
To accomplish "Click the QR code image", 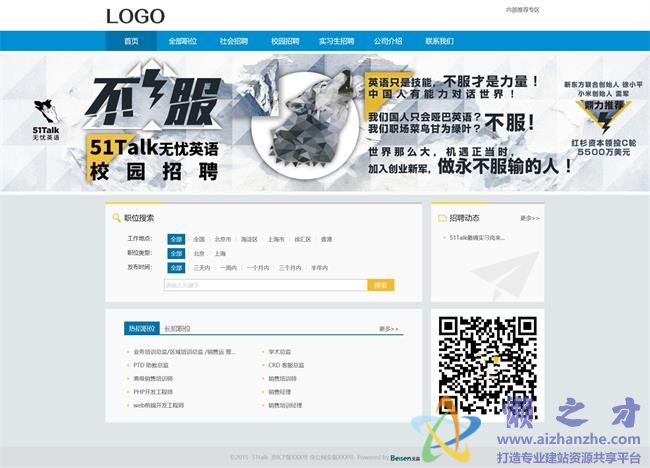I will point(488,365).
